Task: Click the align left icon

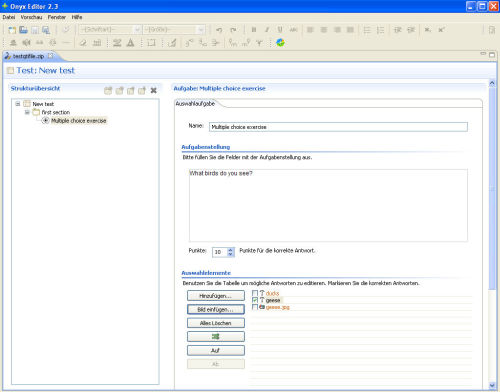Action: coord(310,30)
